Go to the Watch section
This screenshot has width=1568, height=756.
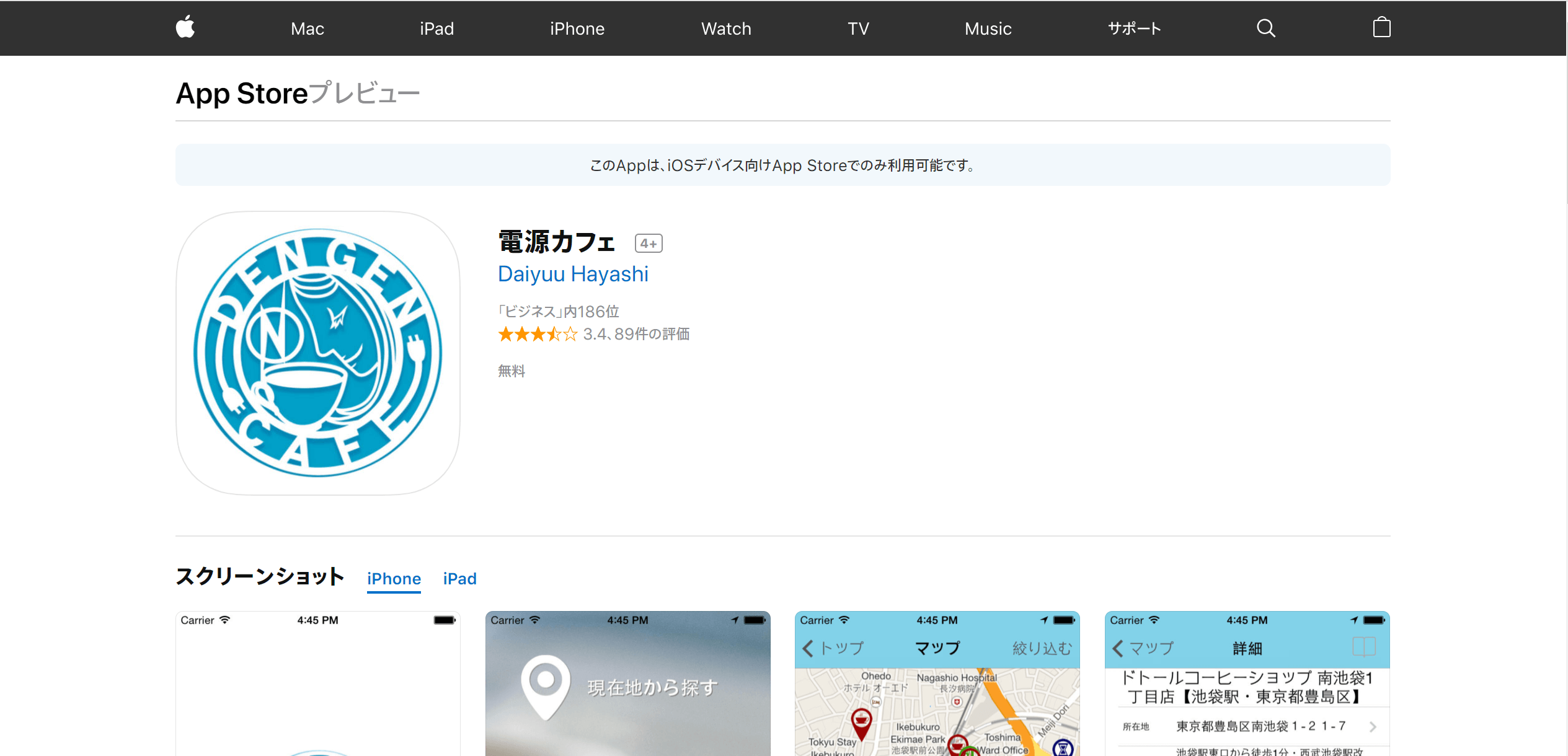726,29
